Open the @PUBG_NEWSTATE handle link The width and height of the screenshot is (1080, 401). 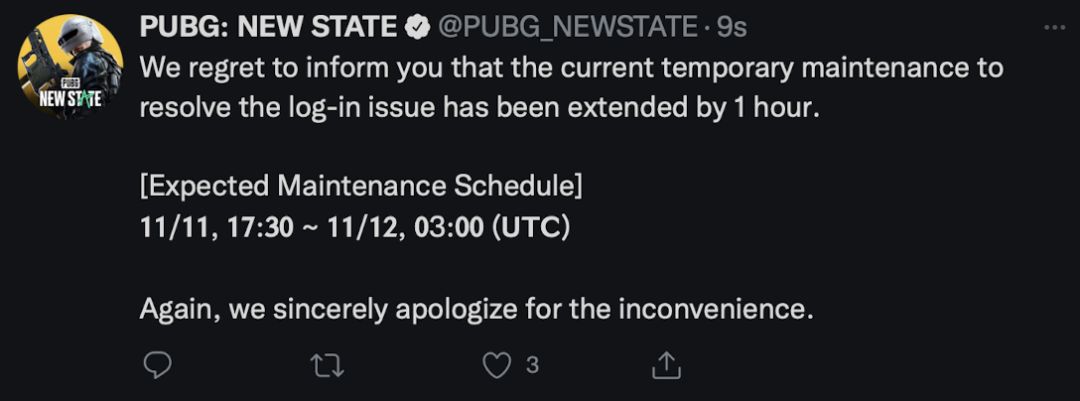click(x=567, y=27)
